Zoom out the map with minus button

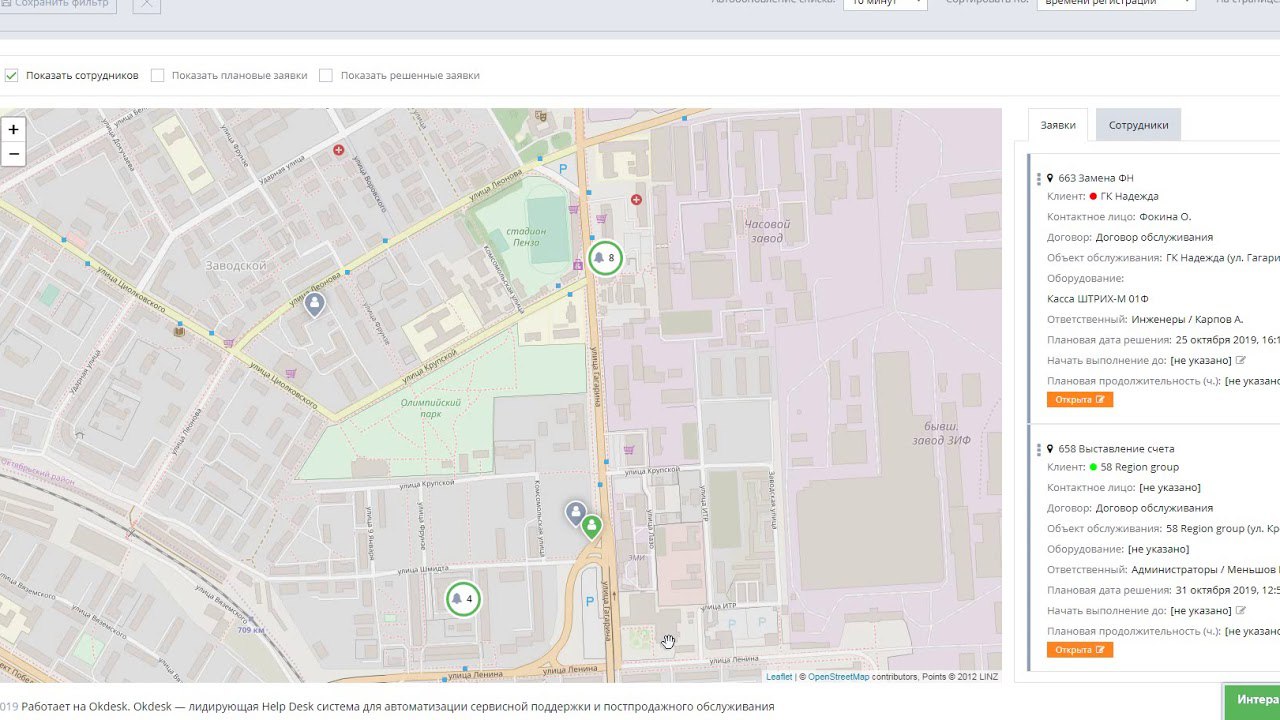pos(13,154)
